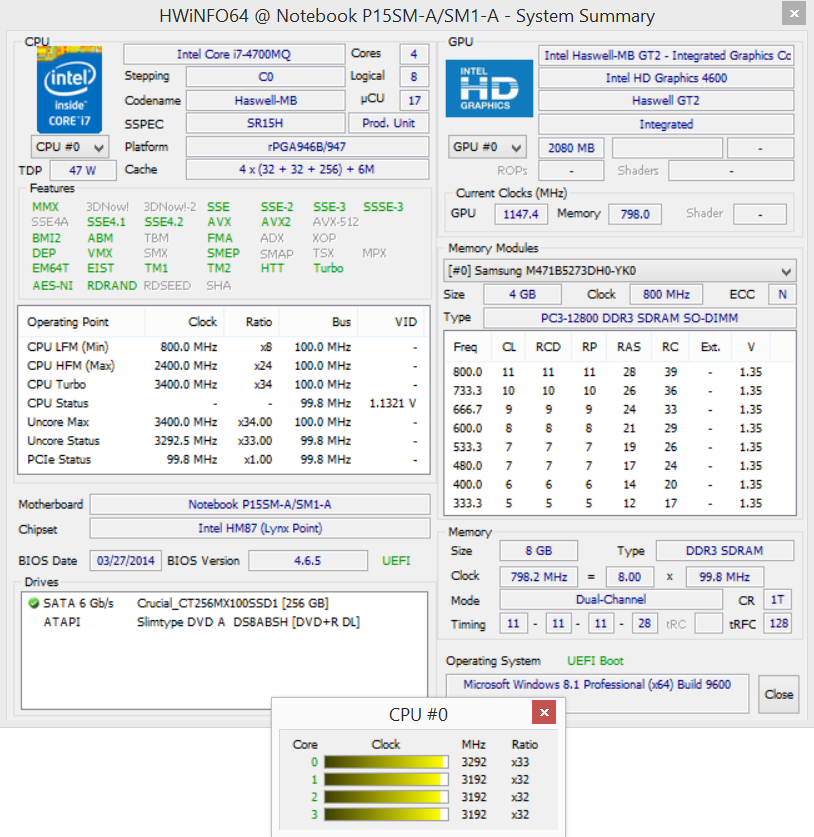
Task: Click the Operating Point column header
Action: point(68,322)
